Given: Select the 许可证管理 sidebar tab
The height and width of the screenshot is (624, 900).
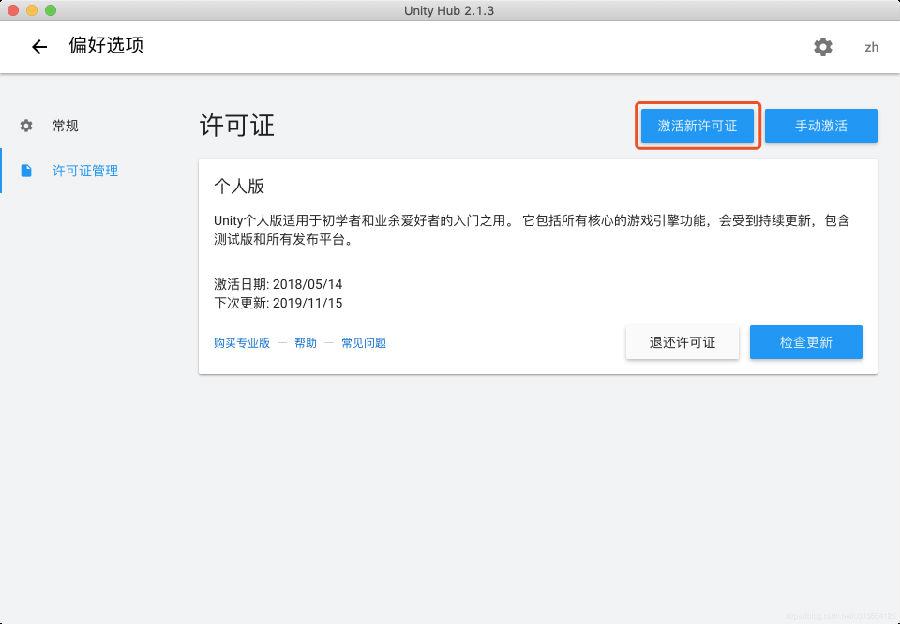Looking at the screenshot, I should click(x=85, y=170).
